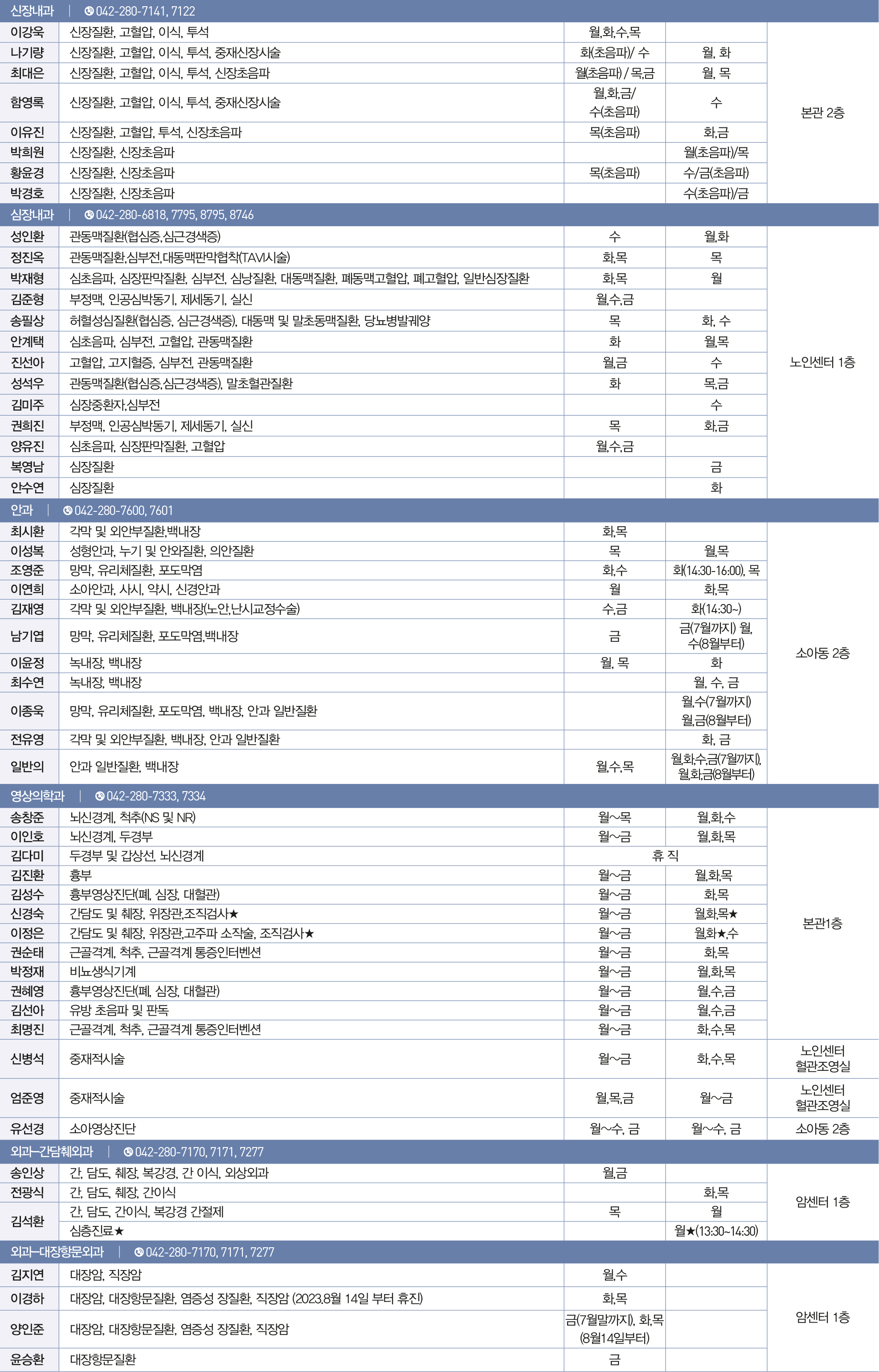The image size is (879, 1372).
Task: Click specialty 비뇨생식기계
Action: tap(103, 972)
